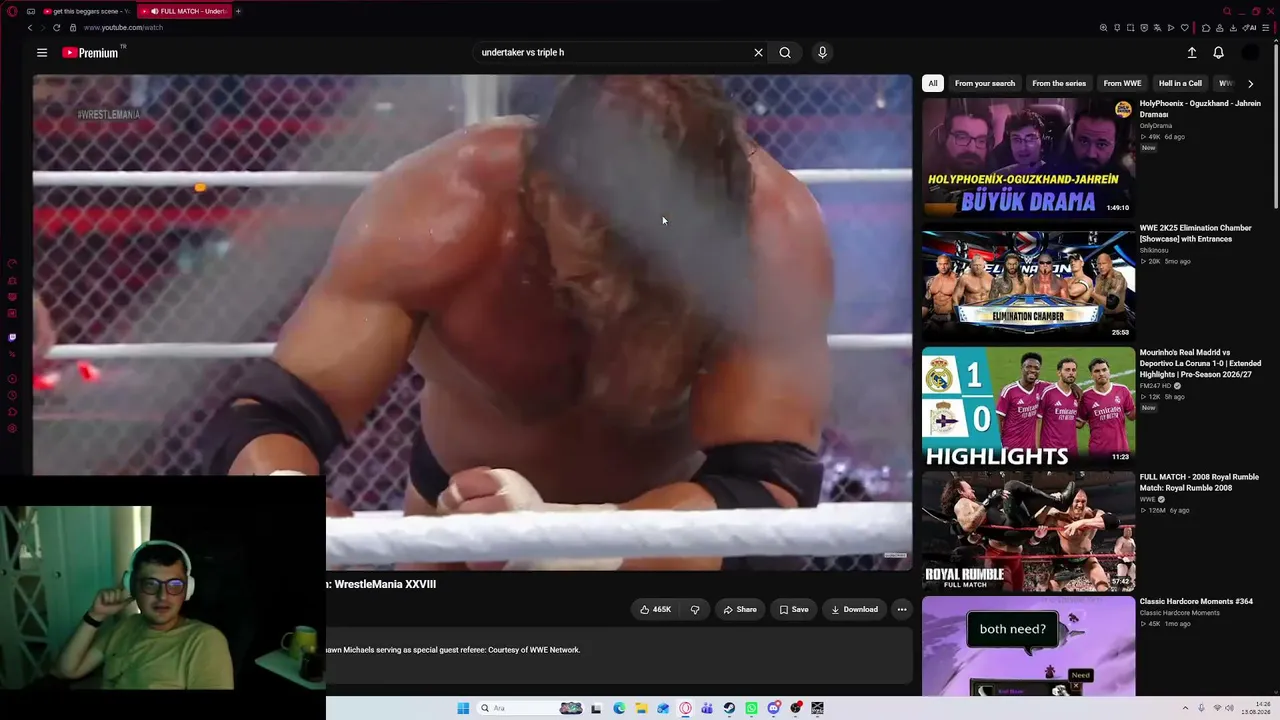Open the Royal Rumble full match thumbnail
The width and height of the screenshot is (1280, 720).
click(x=1028, y=532)
